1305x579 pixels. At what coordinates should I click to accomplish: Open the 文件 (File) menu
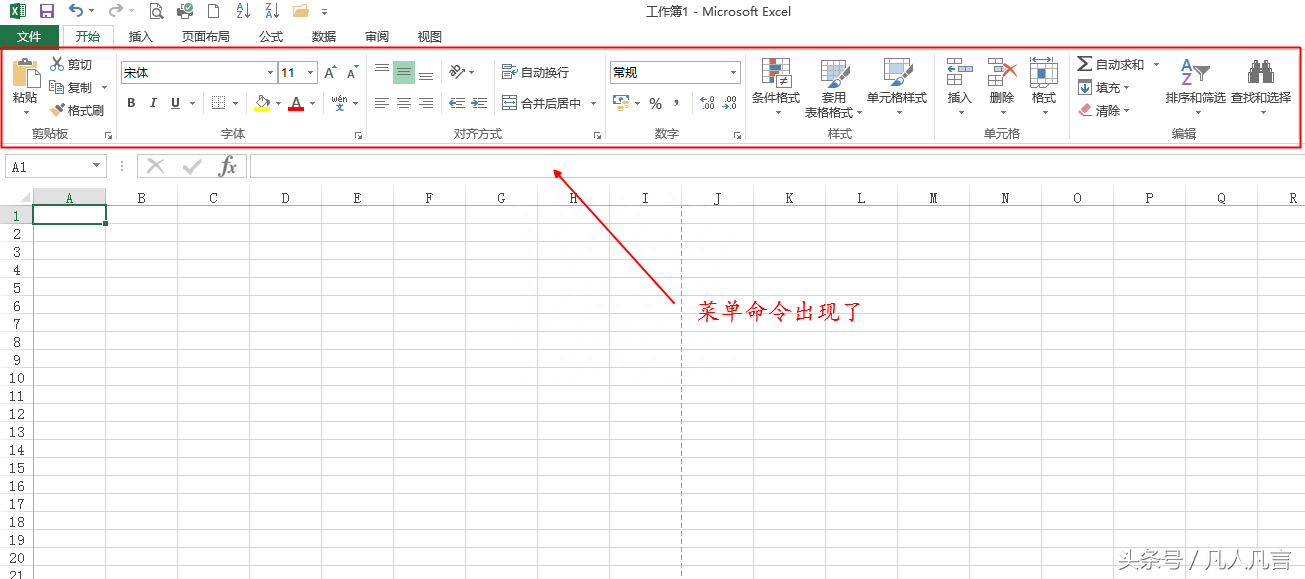tap(30, 36)
